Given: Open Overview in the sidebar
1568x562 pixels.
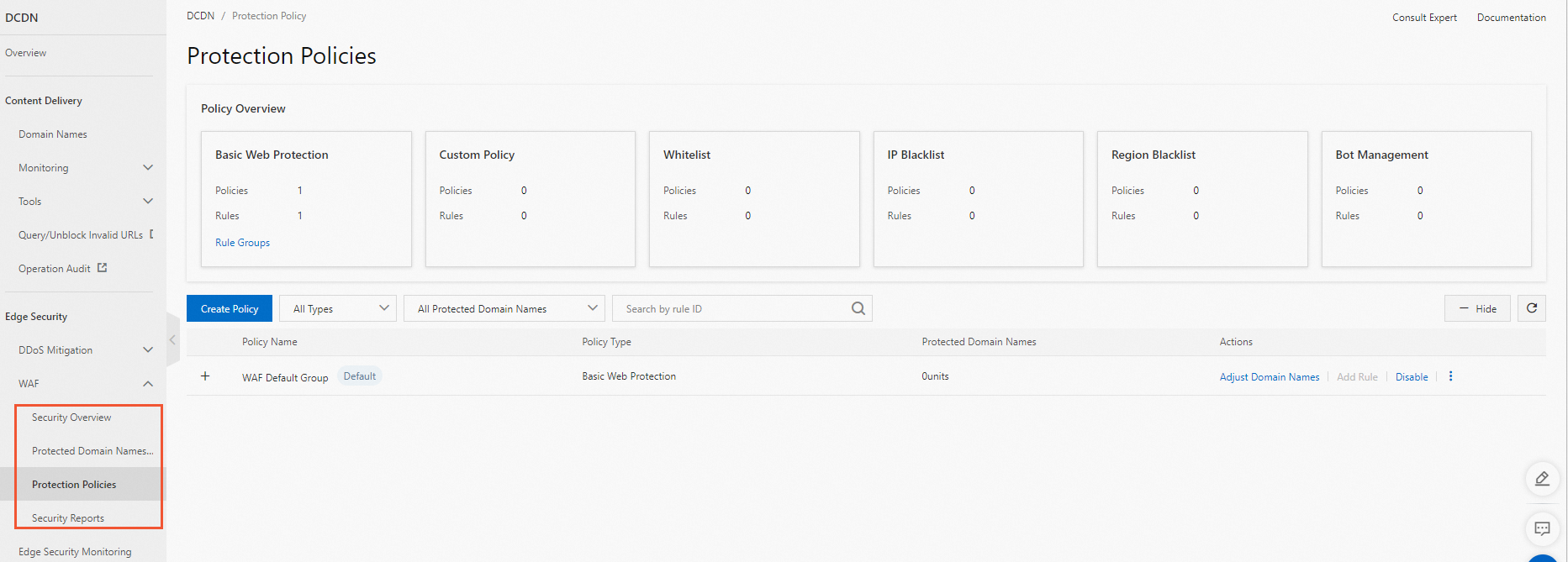Looking at the screenshot, I should point(25,53).
